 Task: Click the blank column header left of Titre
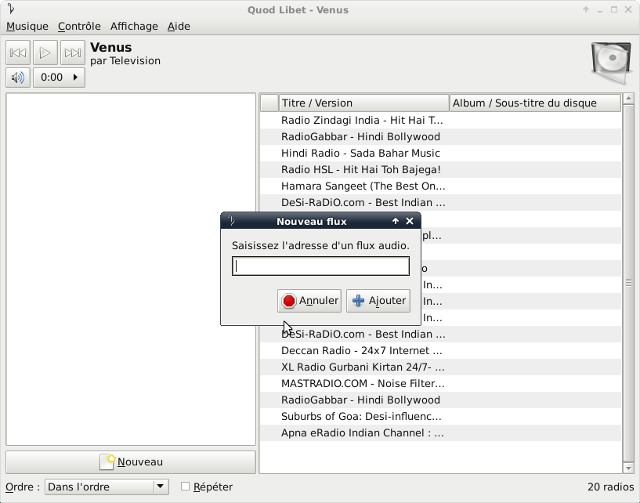pyautogui.click(x=269, y=103)
